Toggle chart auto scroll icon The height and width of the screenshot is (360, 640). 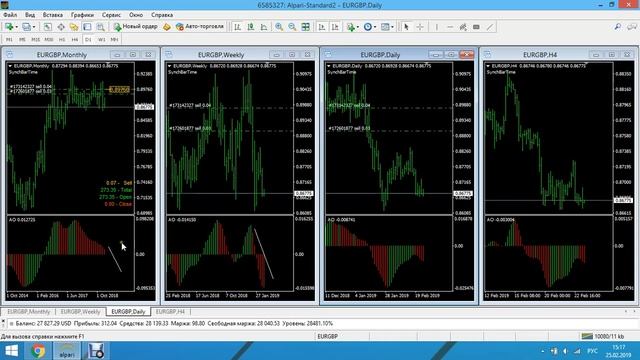coord(322,27)
